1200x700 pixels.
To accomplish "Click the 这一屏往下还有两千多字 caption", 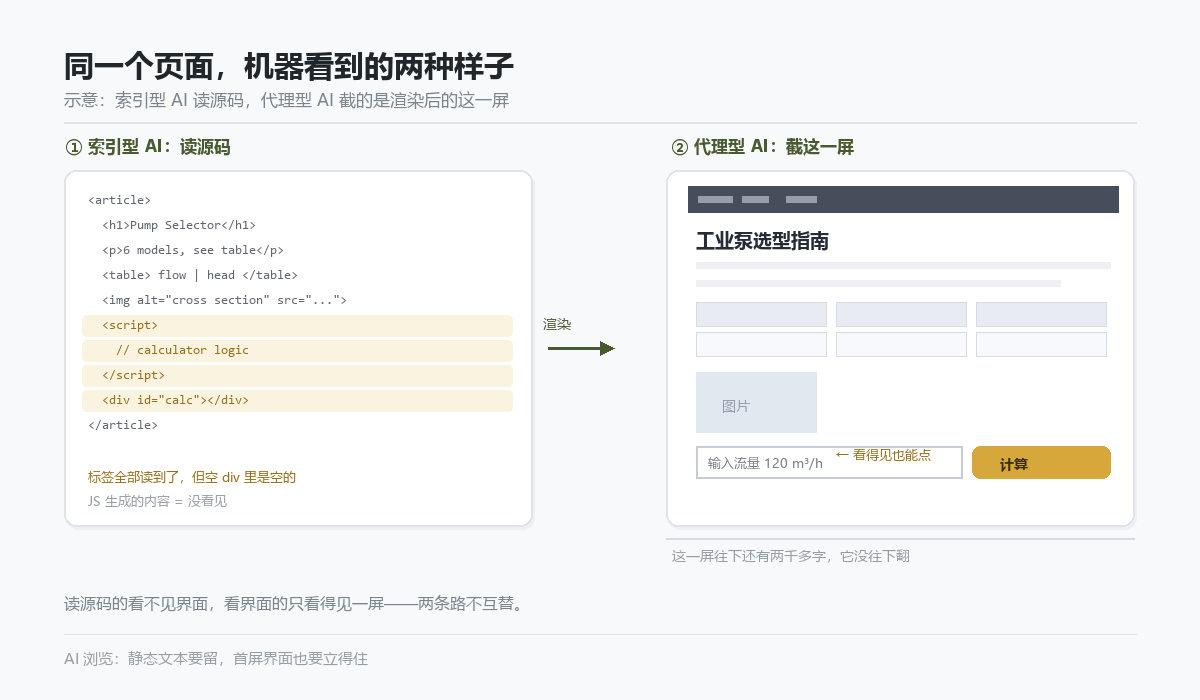I will click(x=790, y=556).
